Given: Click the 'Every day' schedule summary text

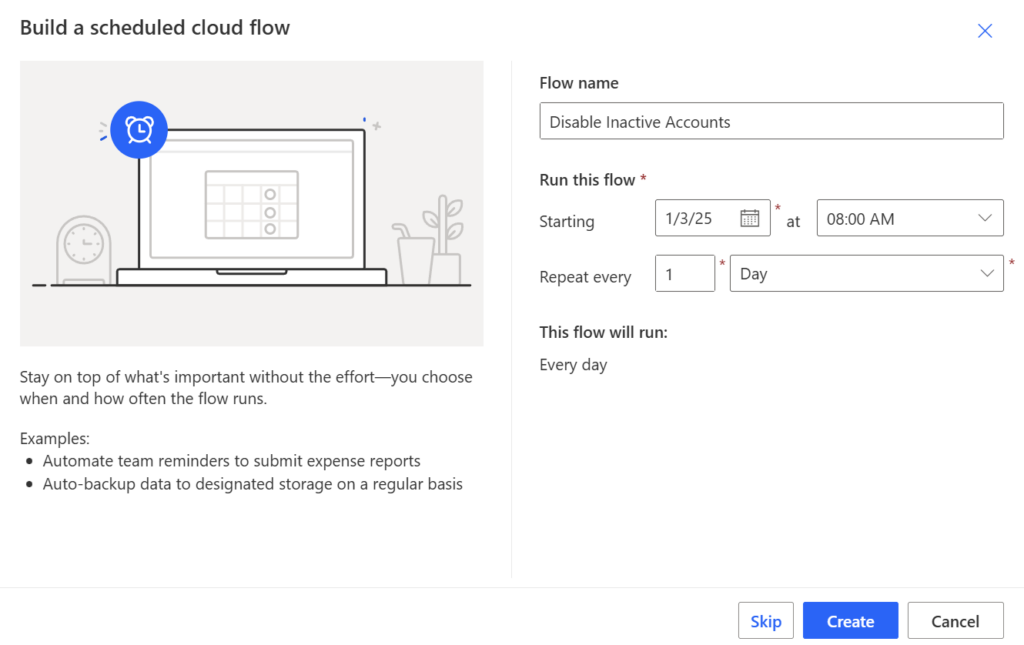Looking at the screenshot, I should (573, 365).
